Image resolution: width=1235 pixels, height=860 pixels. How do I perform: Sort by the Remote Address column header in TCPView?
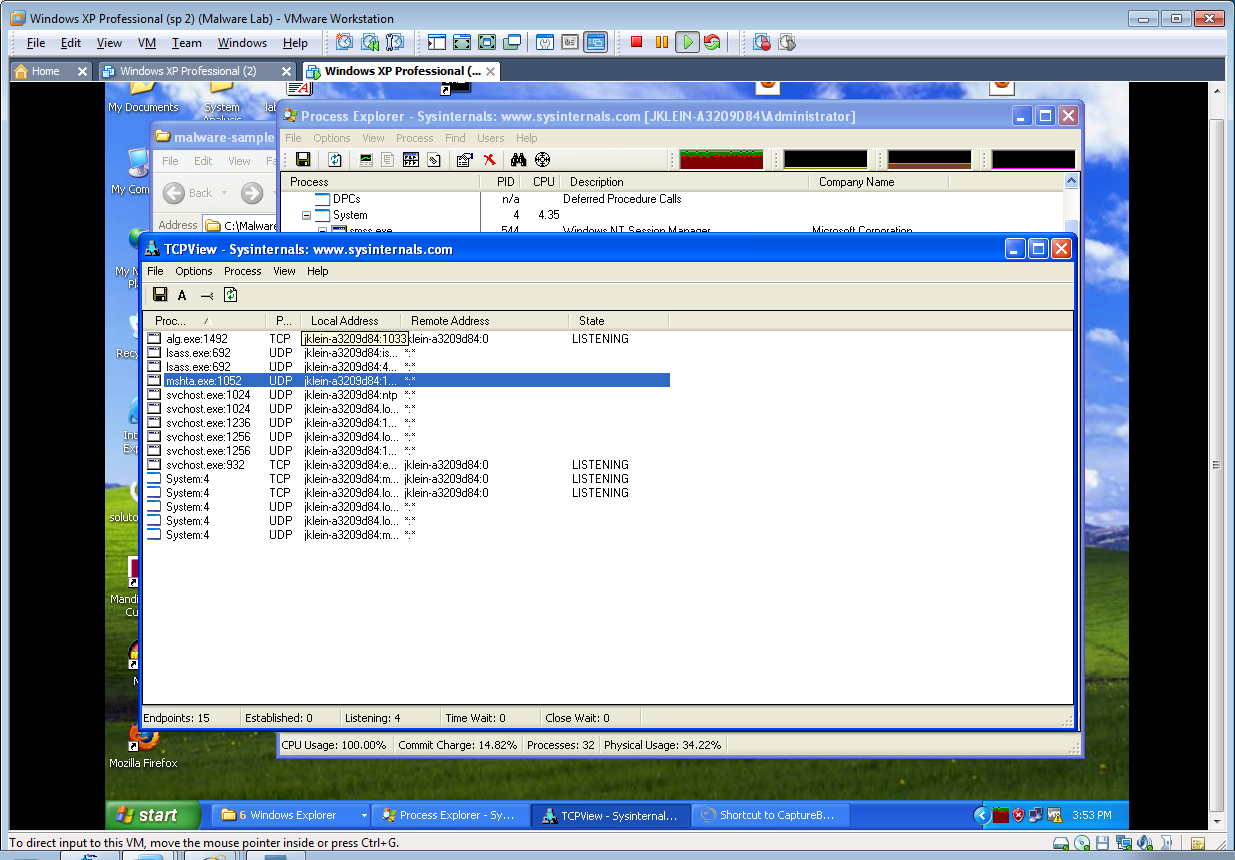[485, 321]
